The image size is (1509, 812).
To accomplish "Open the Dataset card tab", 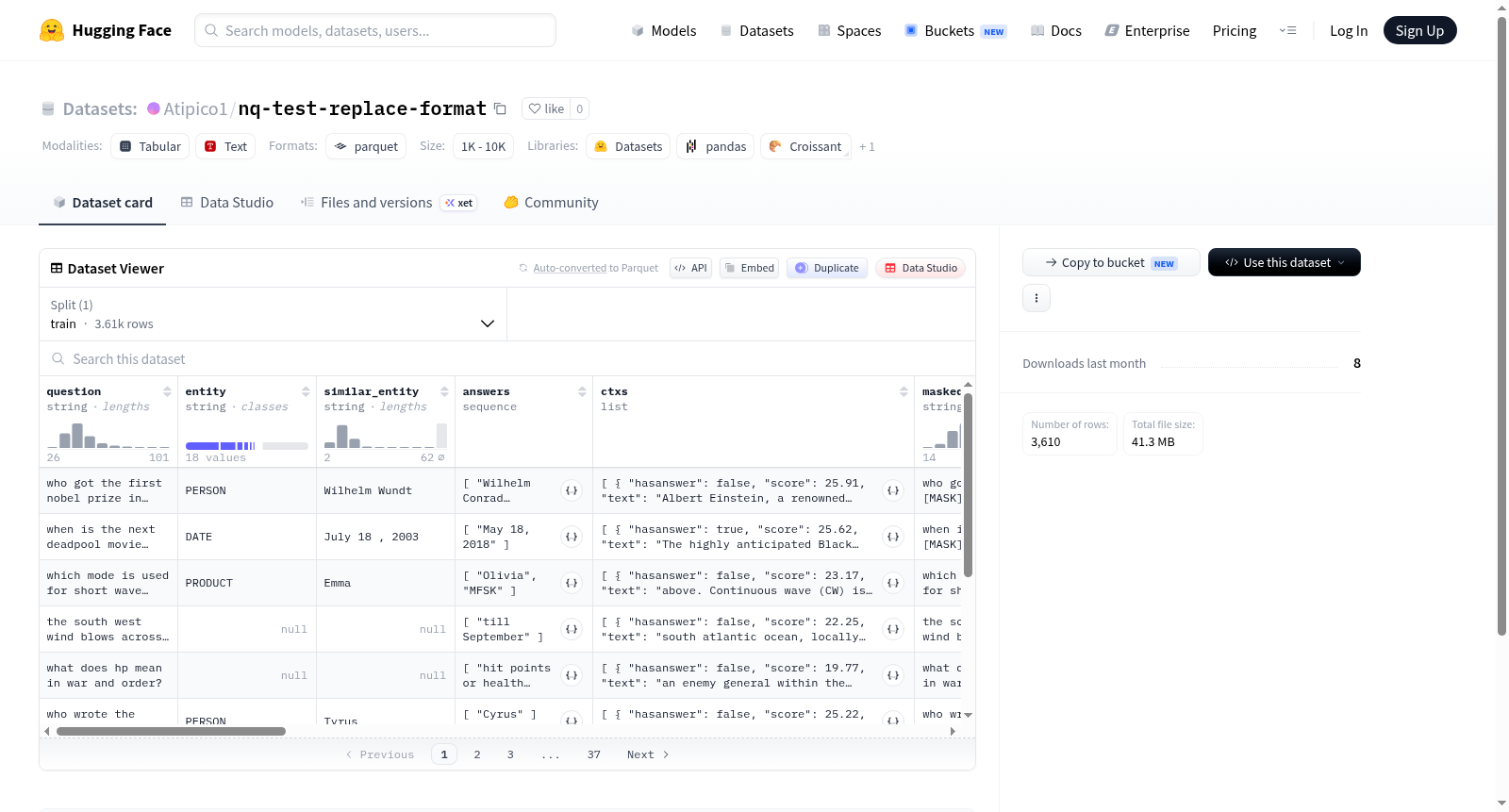I will pyautogui.click(x=102, y=202).
